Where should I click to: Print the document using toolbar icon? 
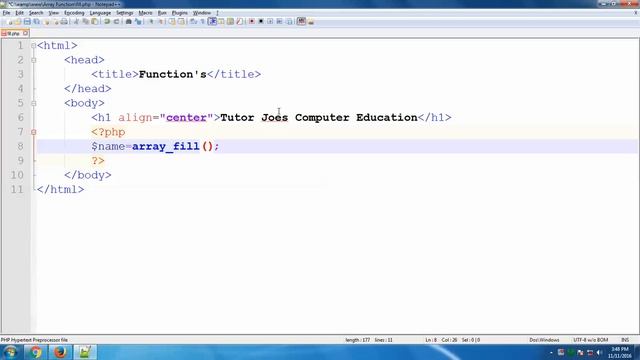coord(64,21)
